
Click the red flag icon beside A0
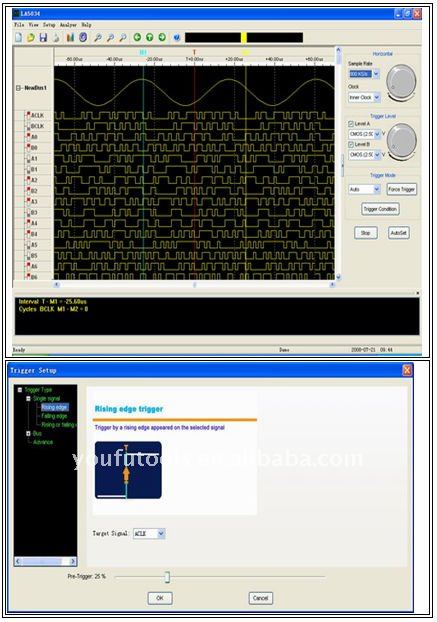[28, 137]
